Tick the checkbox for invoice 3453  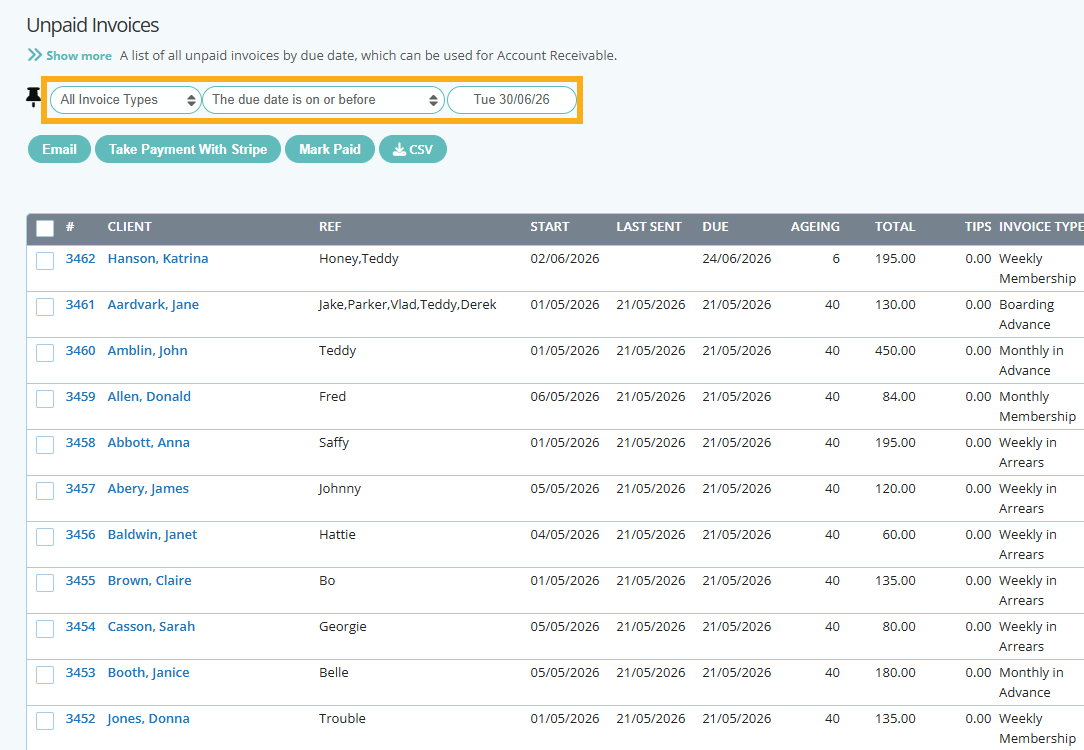(45, 675)
